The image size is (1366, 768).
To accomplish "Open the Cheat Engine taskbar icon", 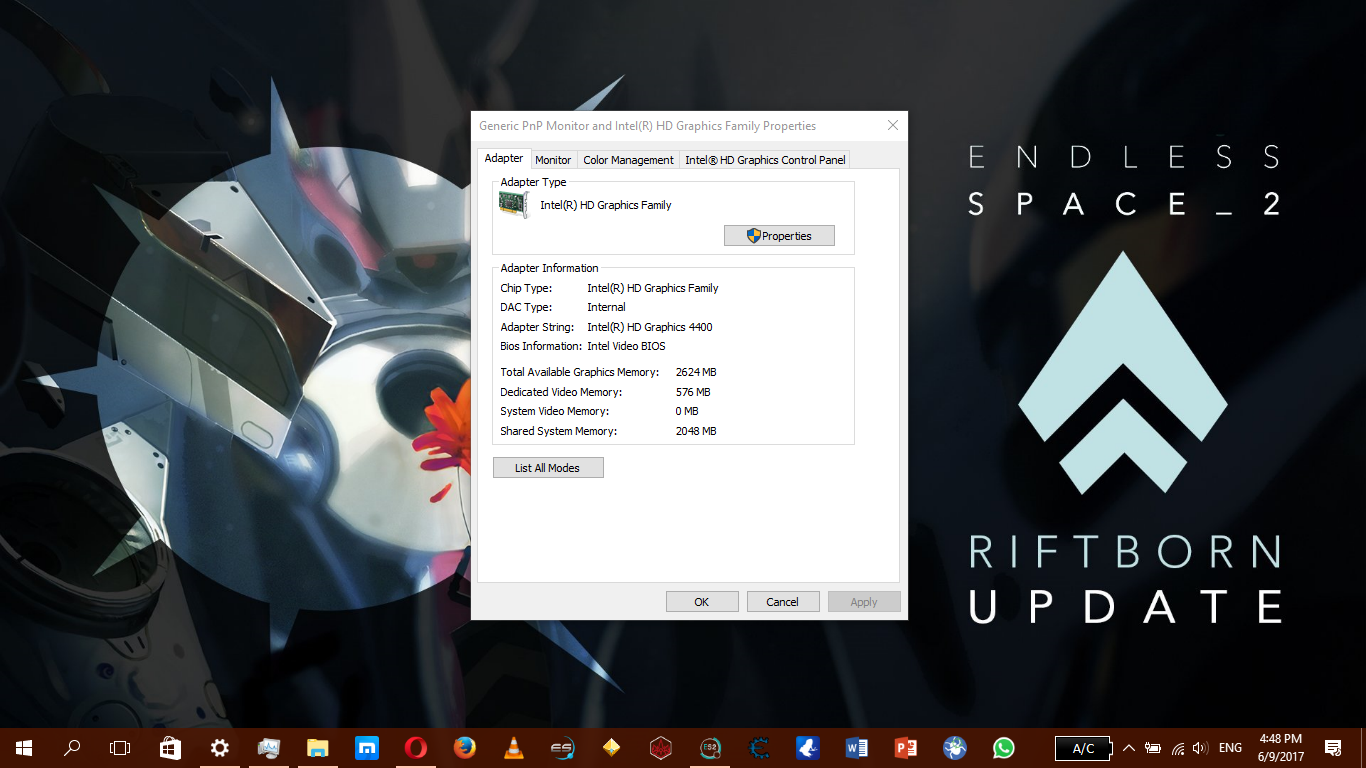I will tap(759, 748).
